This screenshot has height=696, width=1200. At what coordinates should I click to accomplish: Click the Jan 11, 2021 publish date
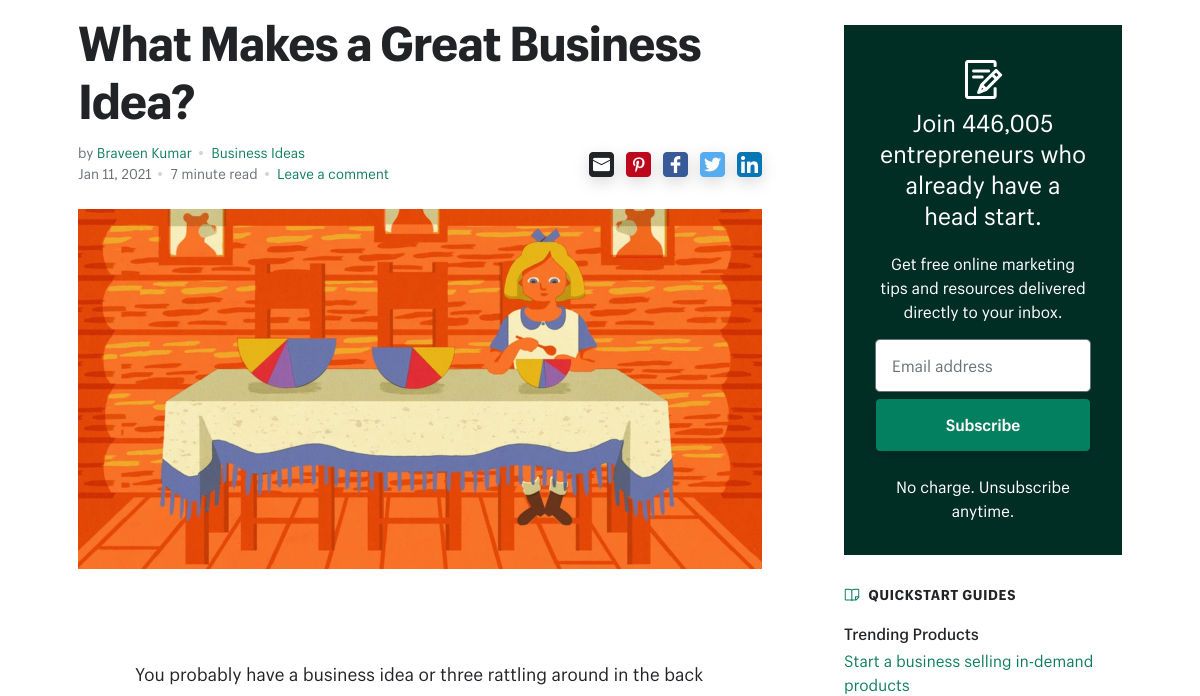click(114, 174)
